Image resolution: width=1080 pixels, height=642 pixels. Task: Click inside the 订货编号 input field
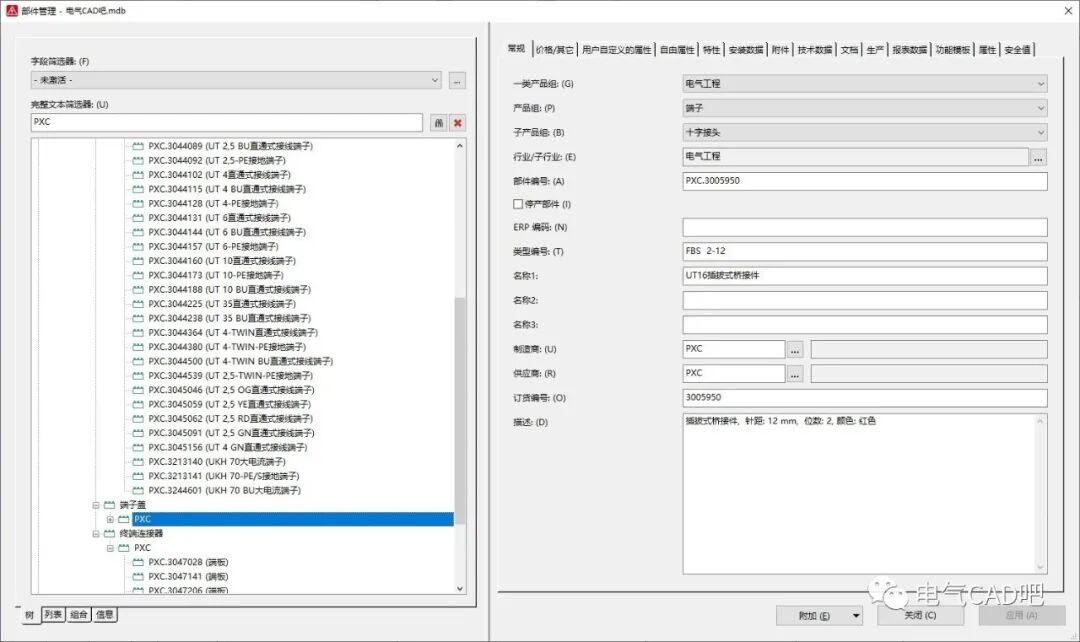pos(860,397)
